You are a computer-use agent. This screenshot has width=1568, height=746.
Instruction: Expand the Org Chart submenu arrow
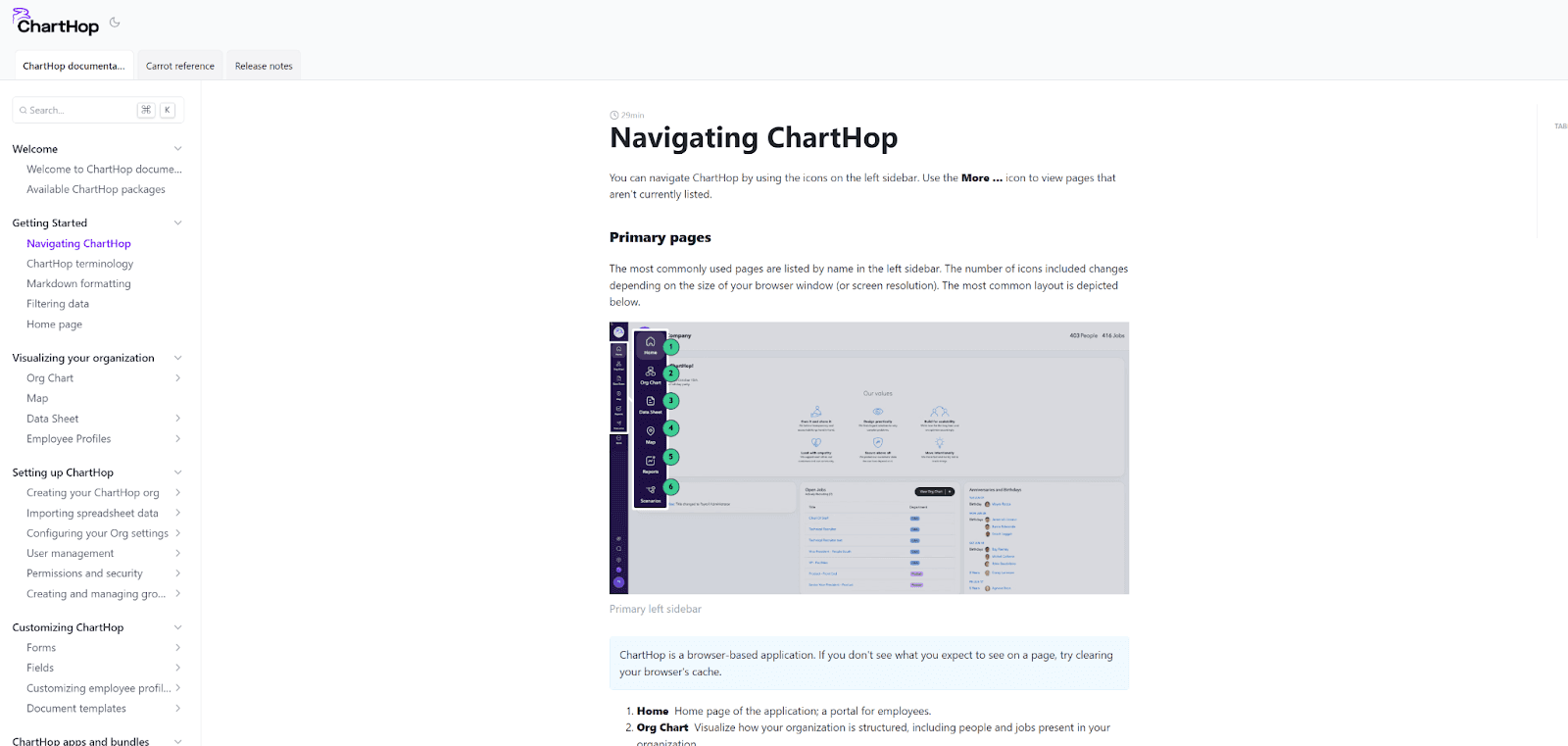tap(177, 378)
